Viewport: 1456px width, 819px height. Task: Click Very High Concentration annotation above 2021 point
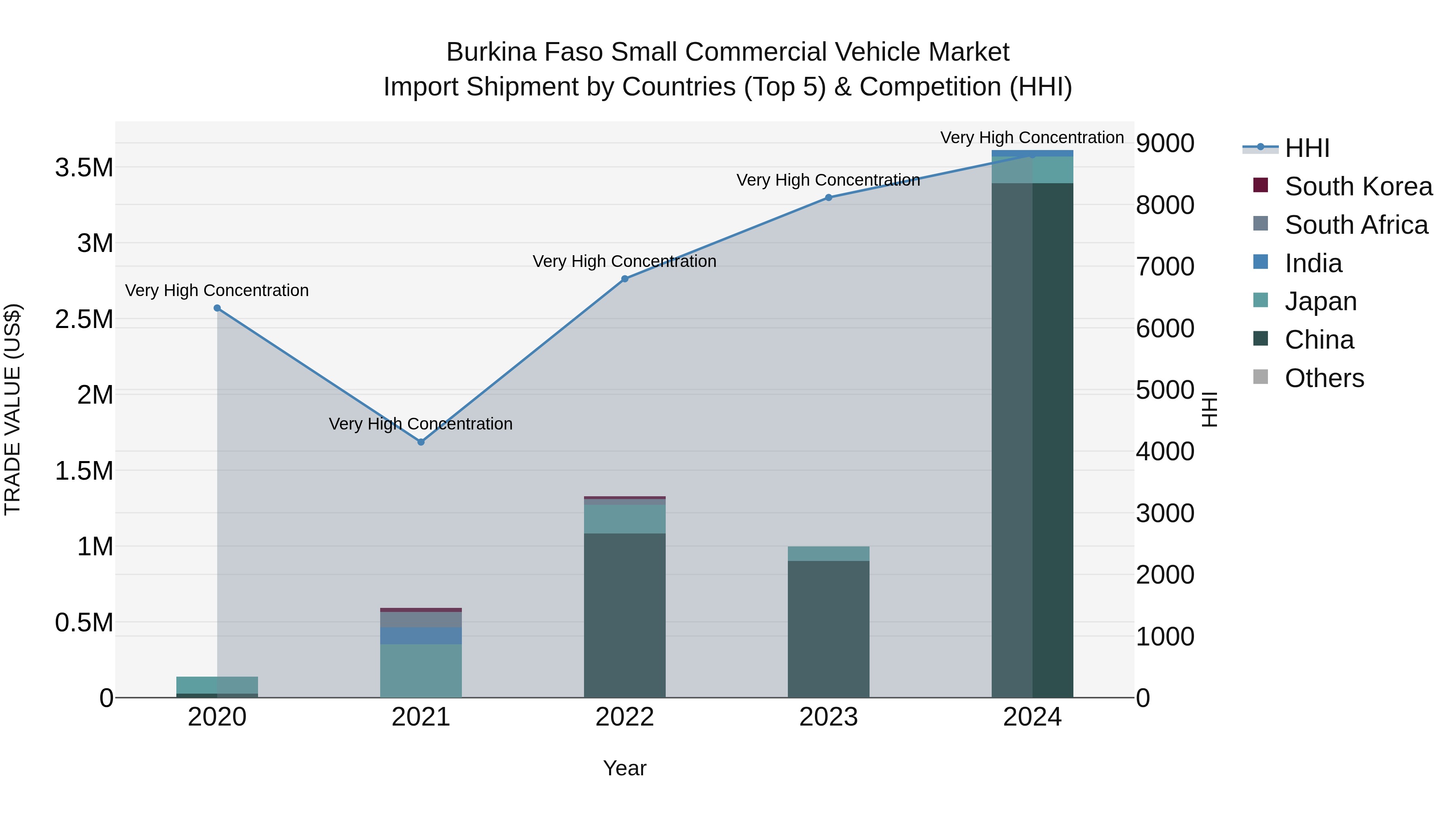point(421,424)
